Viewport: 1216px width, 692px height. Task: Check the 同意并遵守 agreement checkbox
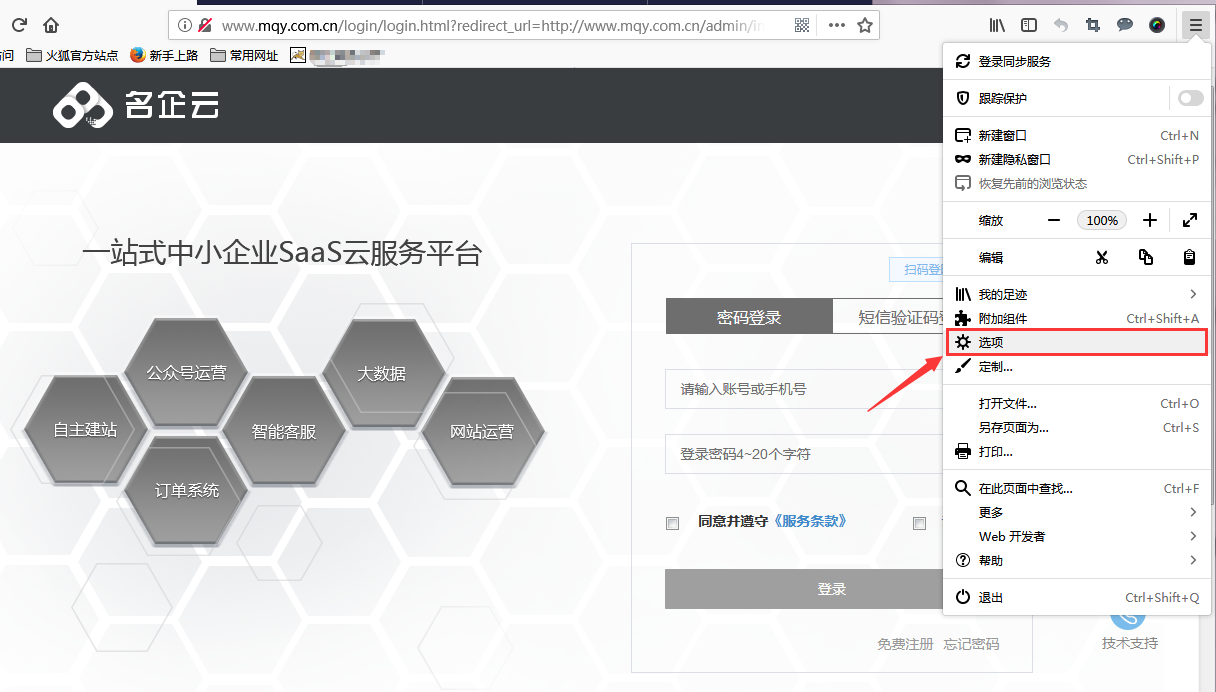pos(673,523)
